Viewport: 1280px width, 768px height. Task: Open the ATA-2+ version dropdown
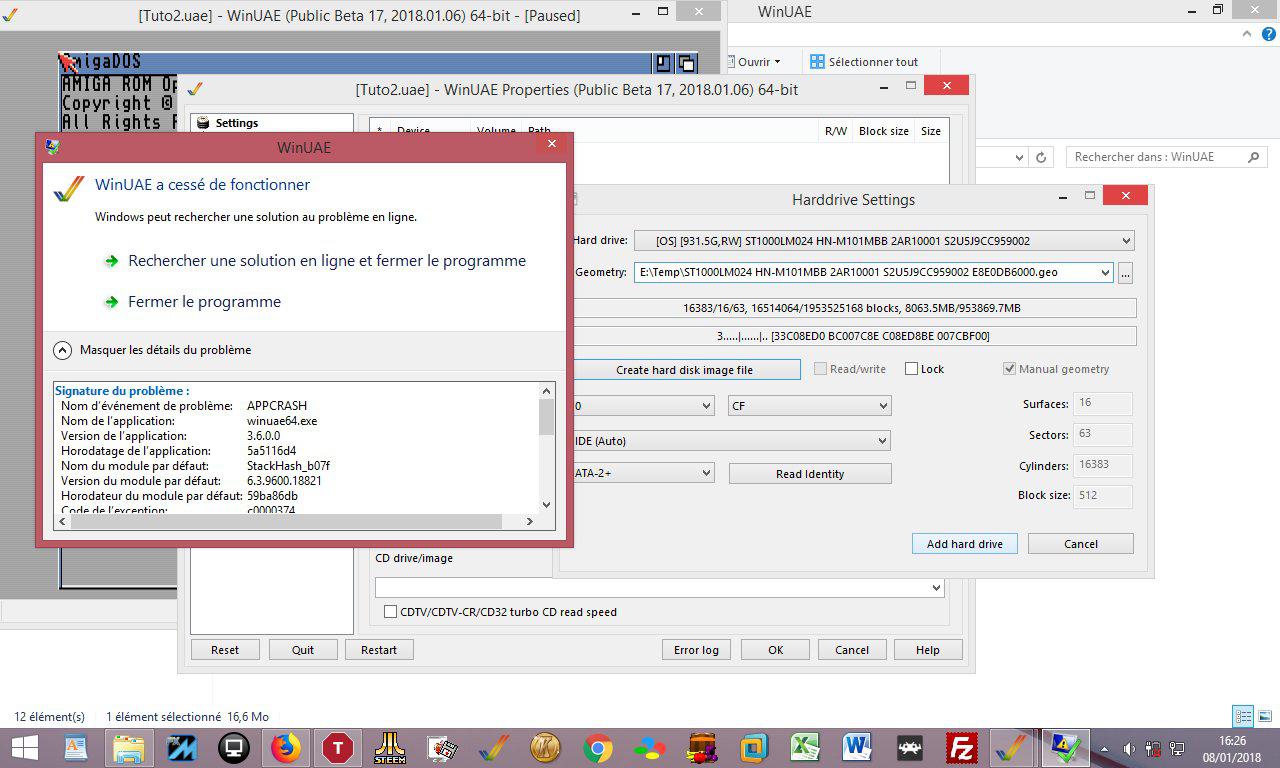[705, 473]
